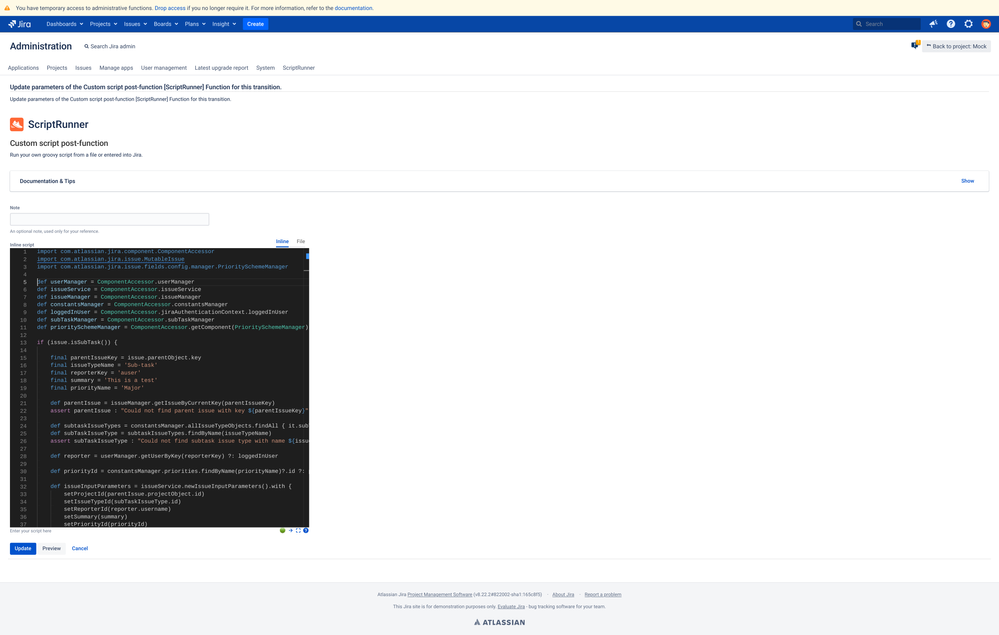Image resolution: width=999 pixels, height=635 pixels.
Task: Open the user profile avatar menu
Action: click(986, 24)
